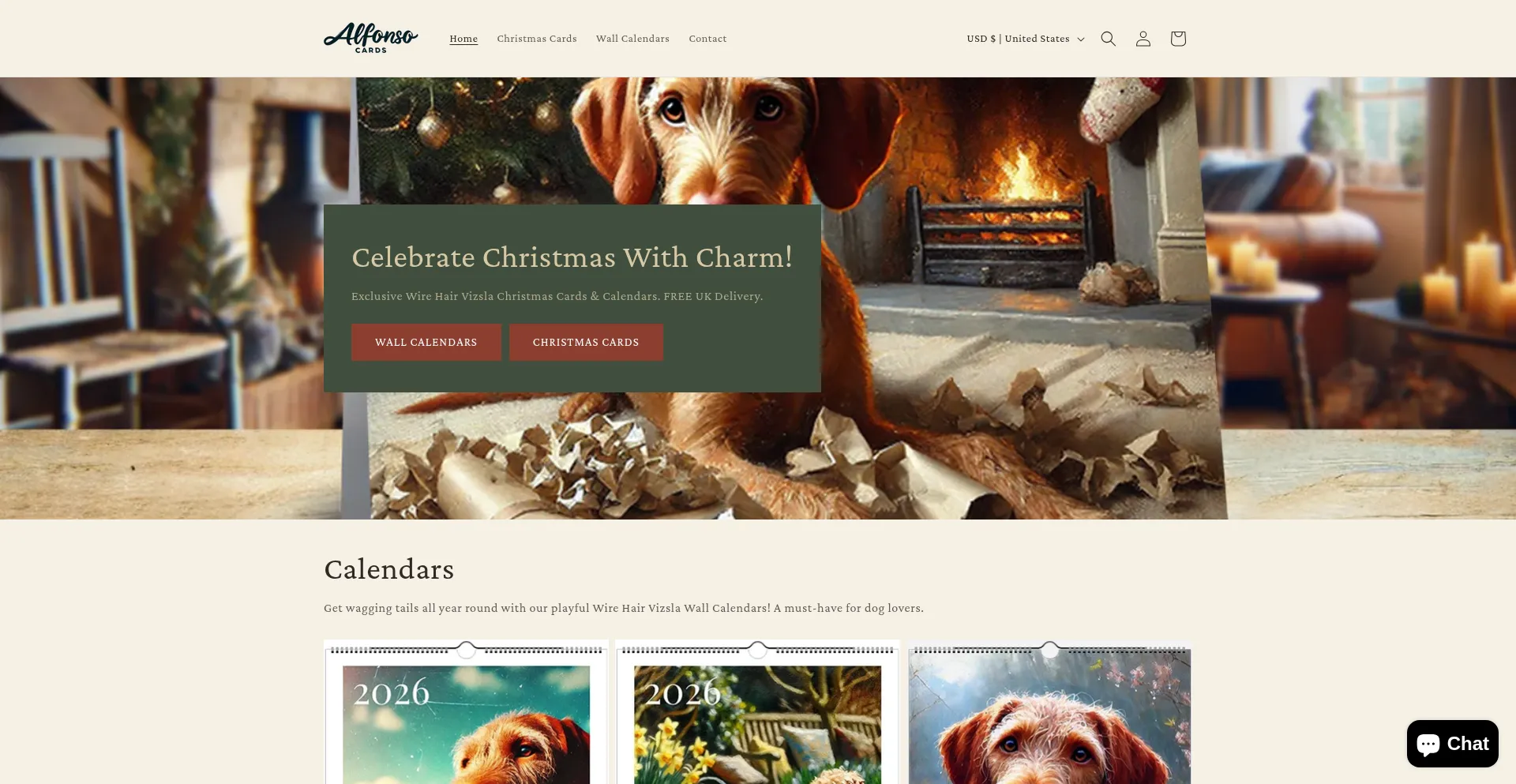The image size is (1516, 784).
Task: Click the speech bubble in the Chat button
Action: [1428, 745]
